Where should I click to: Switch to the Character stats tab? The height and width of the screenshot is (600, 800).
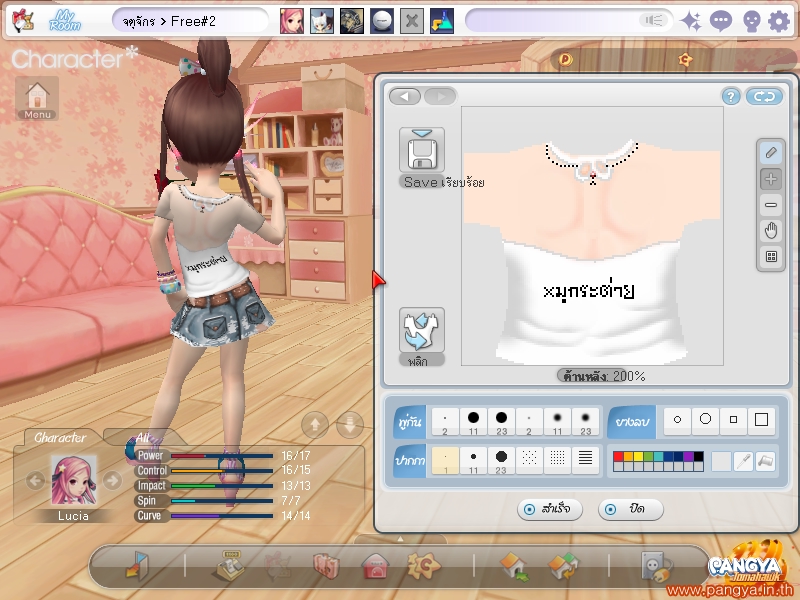point(60,437)
